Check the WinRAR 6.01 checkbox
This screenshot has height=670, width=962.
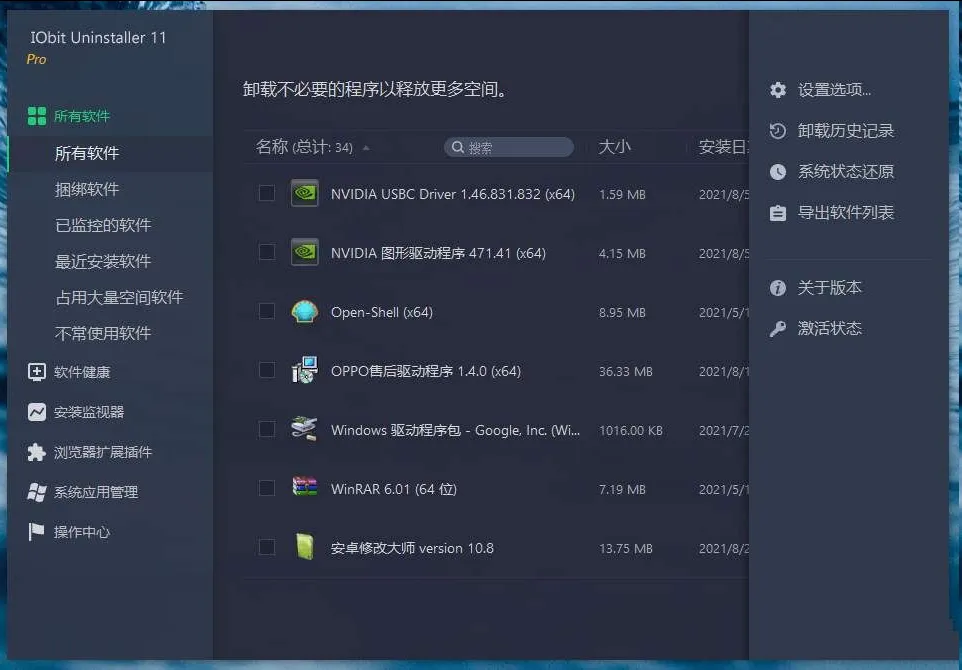267,488
